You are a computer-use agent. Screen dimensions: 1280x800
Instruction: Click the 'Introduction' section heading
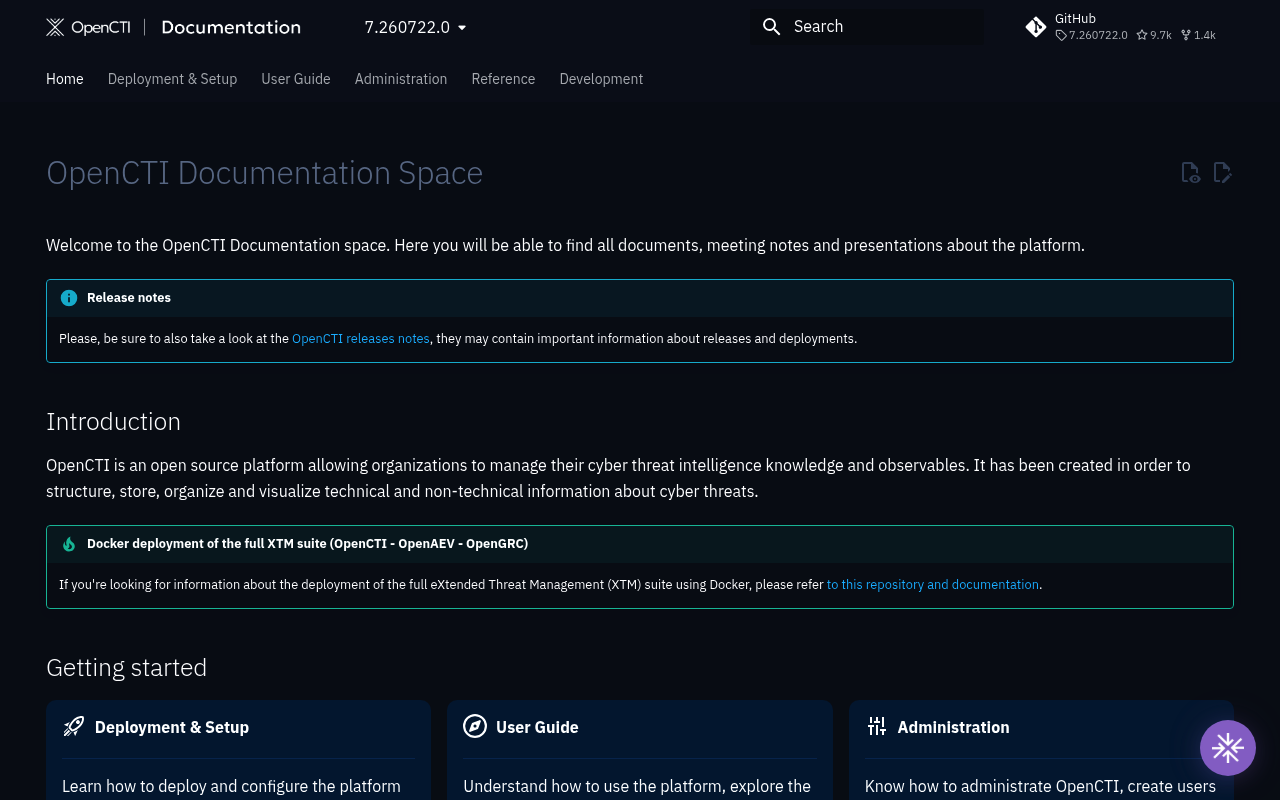coord(114,421)
